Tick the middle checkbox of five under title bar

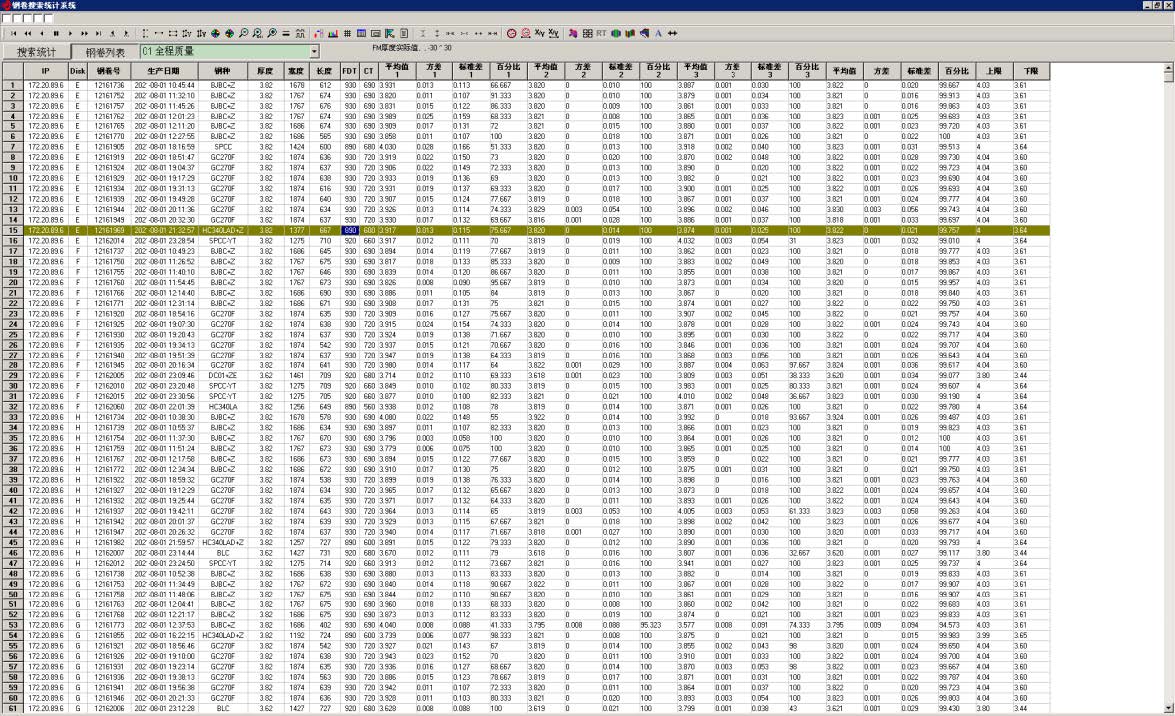tap(26, 18)
